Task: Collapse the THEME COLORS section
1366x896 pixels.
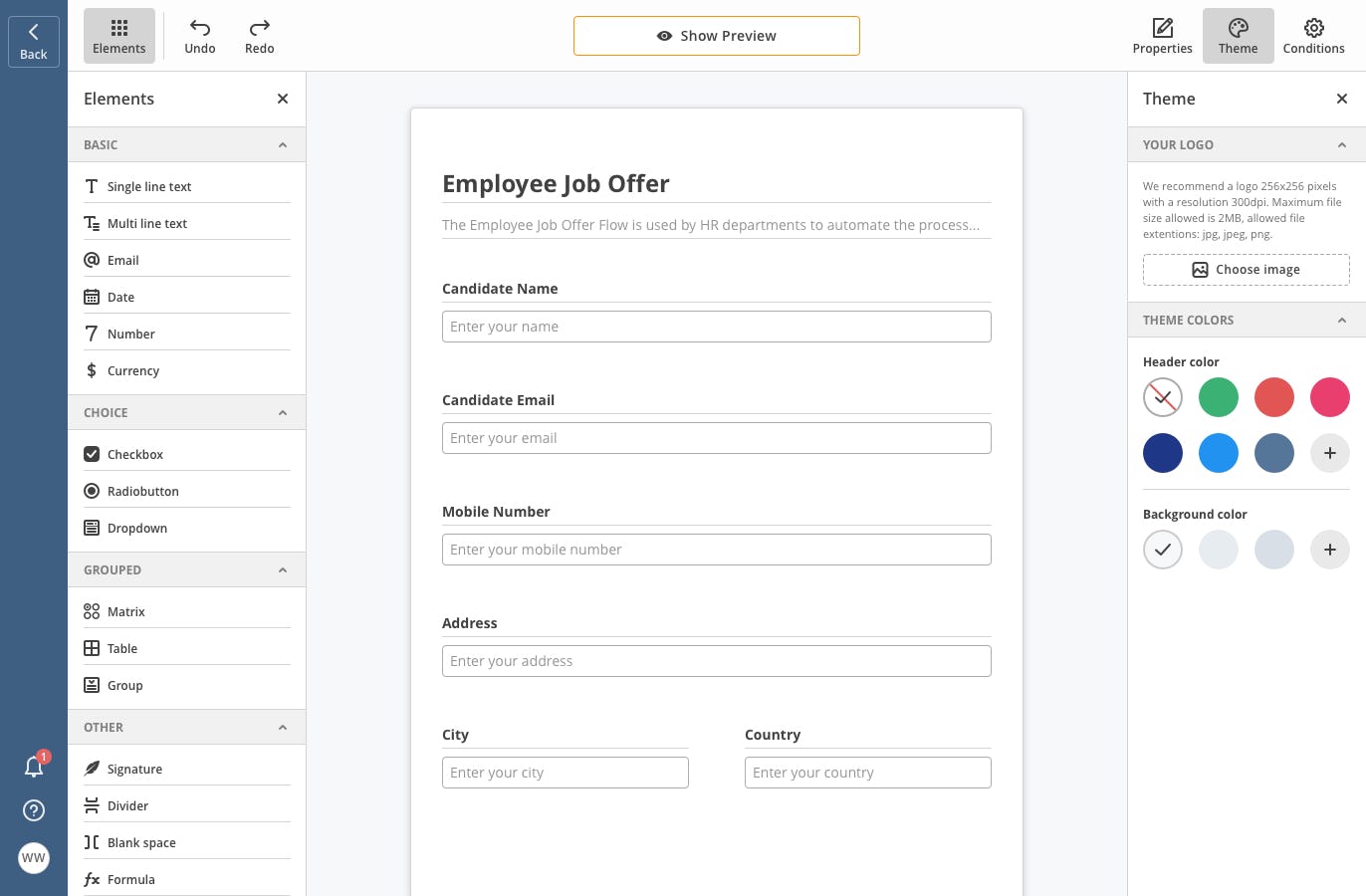Action: pyautogui.click(x=1341, y=320)
